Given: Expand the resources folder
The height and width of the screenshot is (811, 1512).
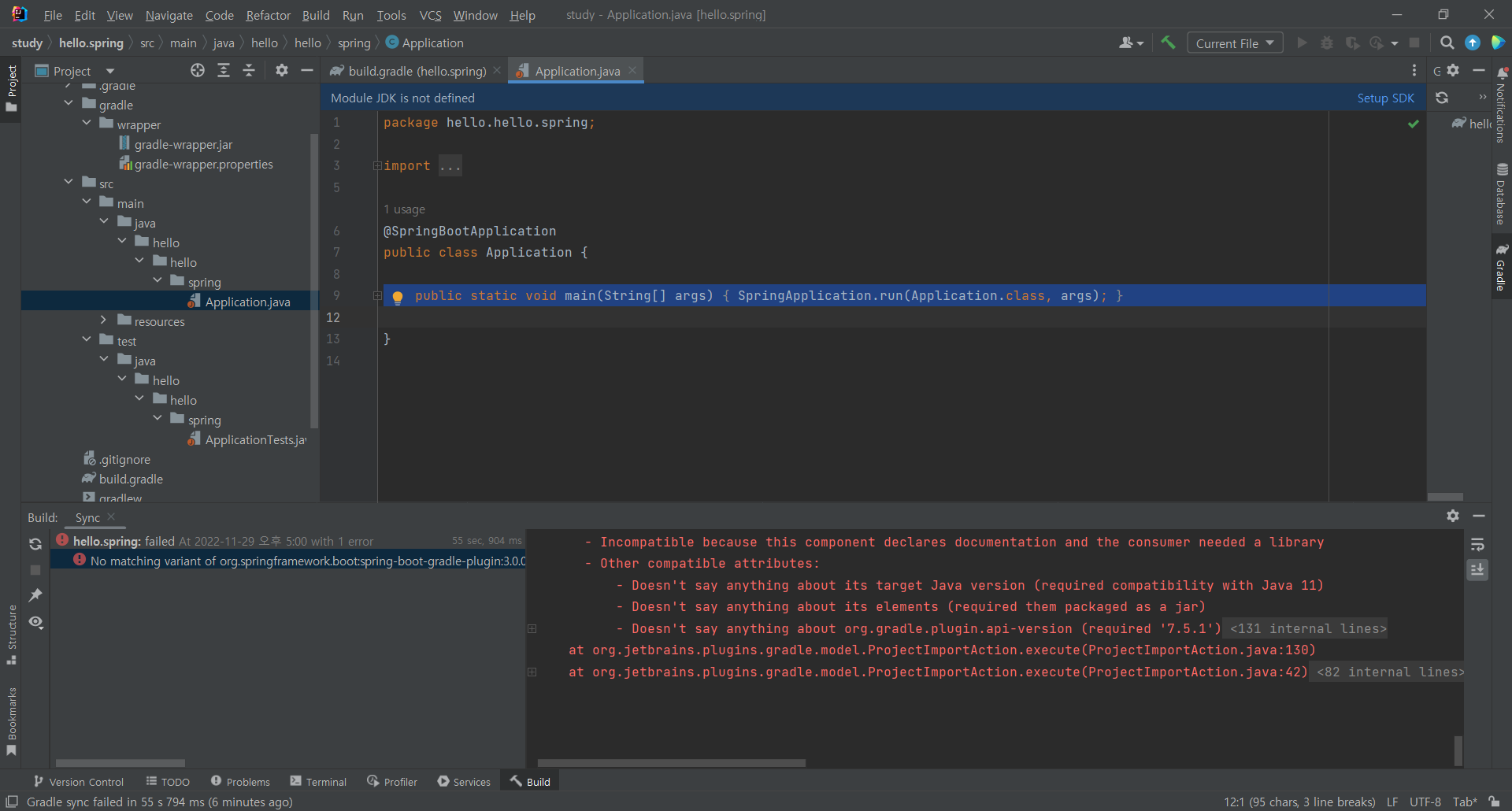Looking at the screenshot, I should [104, 320].
